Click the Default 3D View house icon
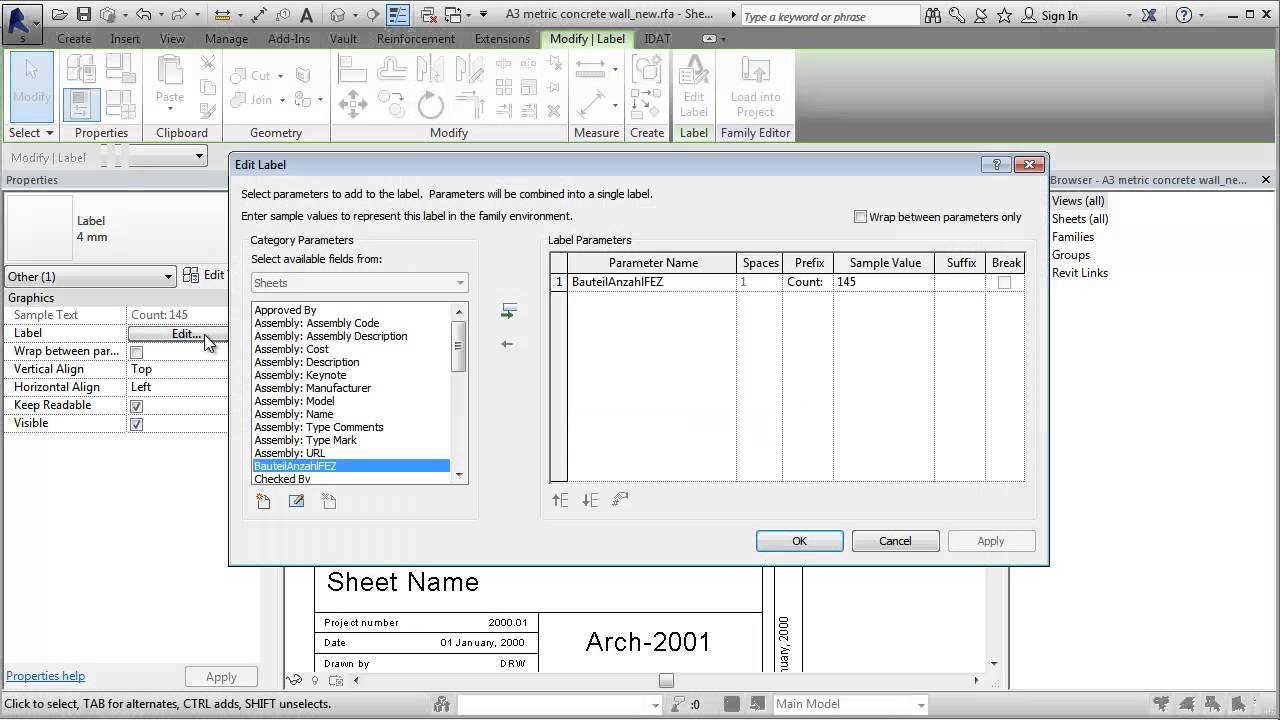The image size is (1280, 720). tap(338, 15)
